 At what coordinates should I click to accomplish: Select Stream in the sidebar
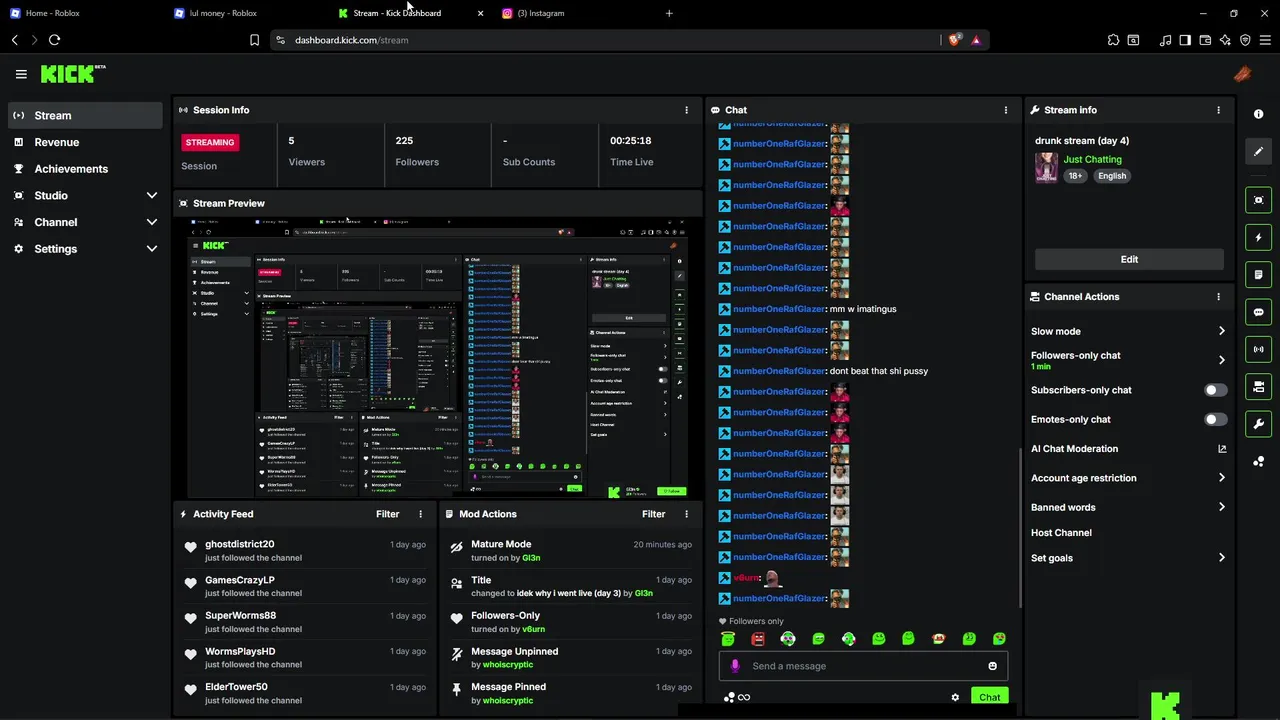pyautogui.click(x=85, y=115)
